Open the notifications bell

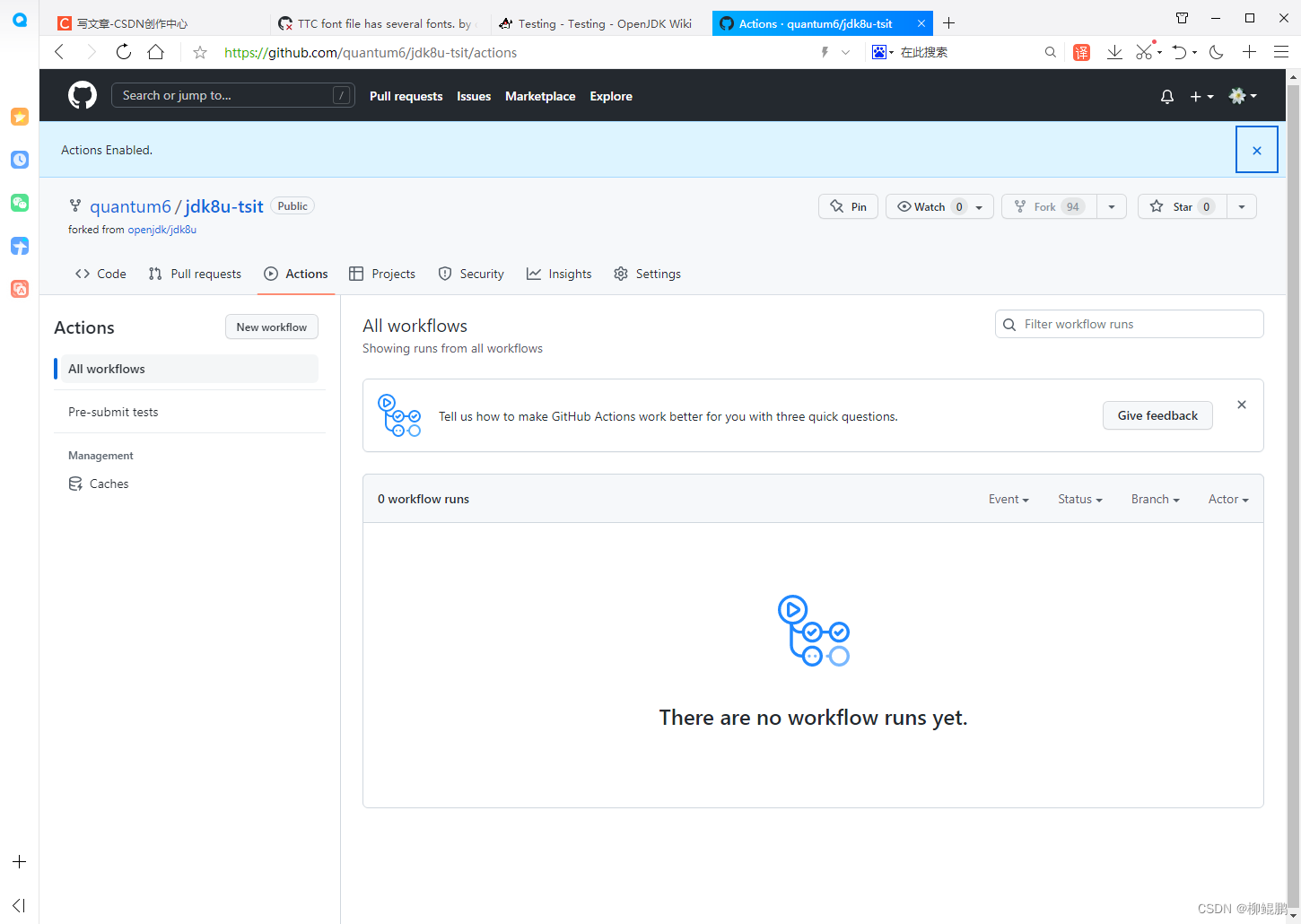(1166, 96)
